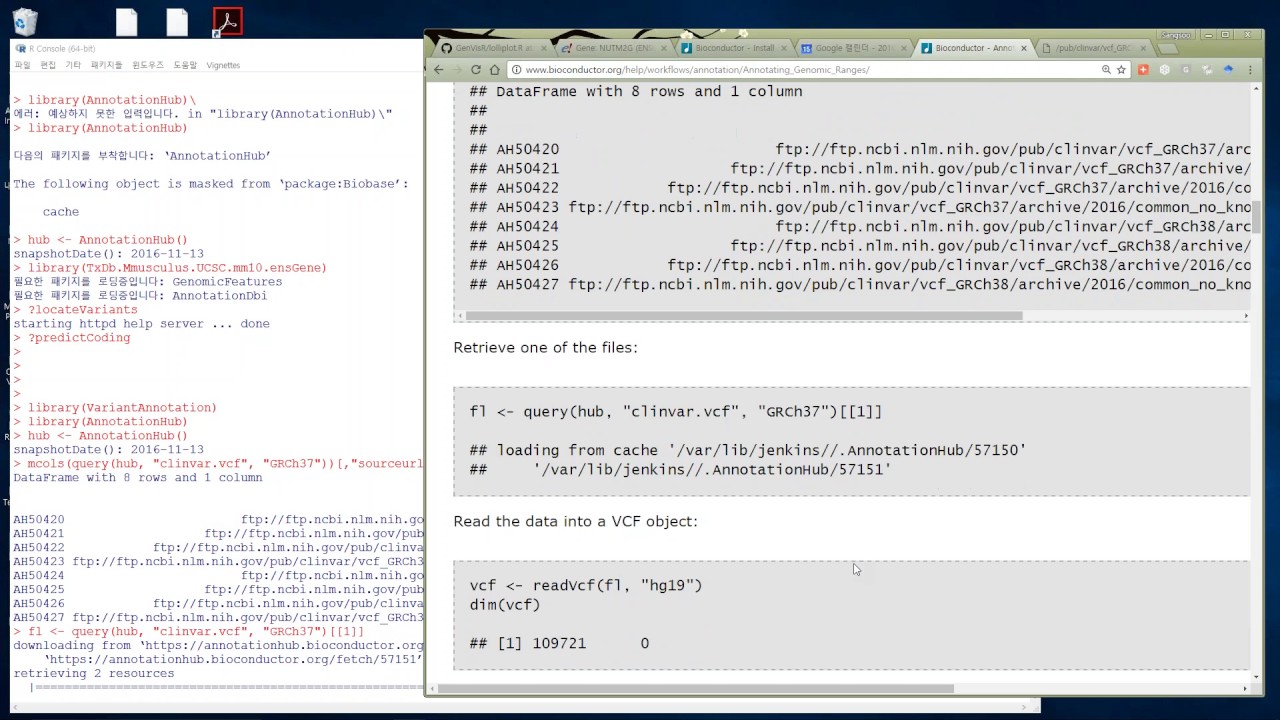Viewport: 1280px width, 720px height.
Task: Open the red plus extension icon
Action: 1143,70
